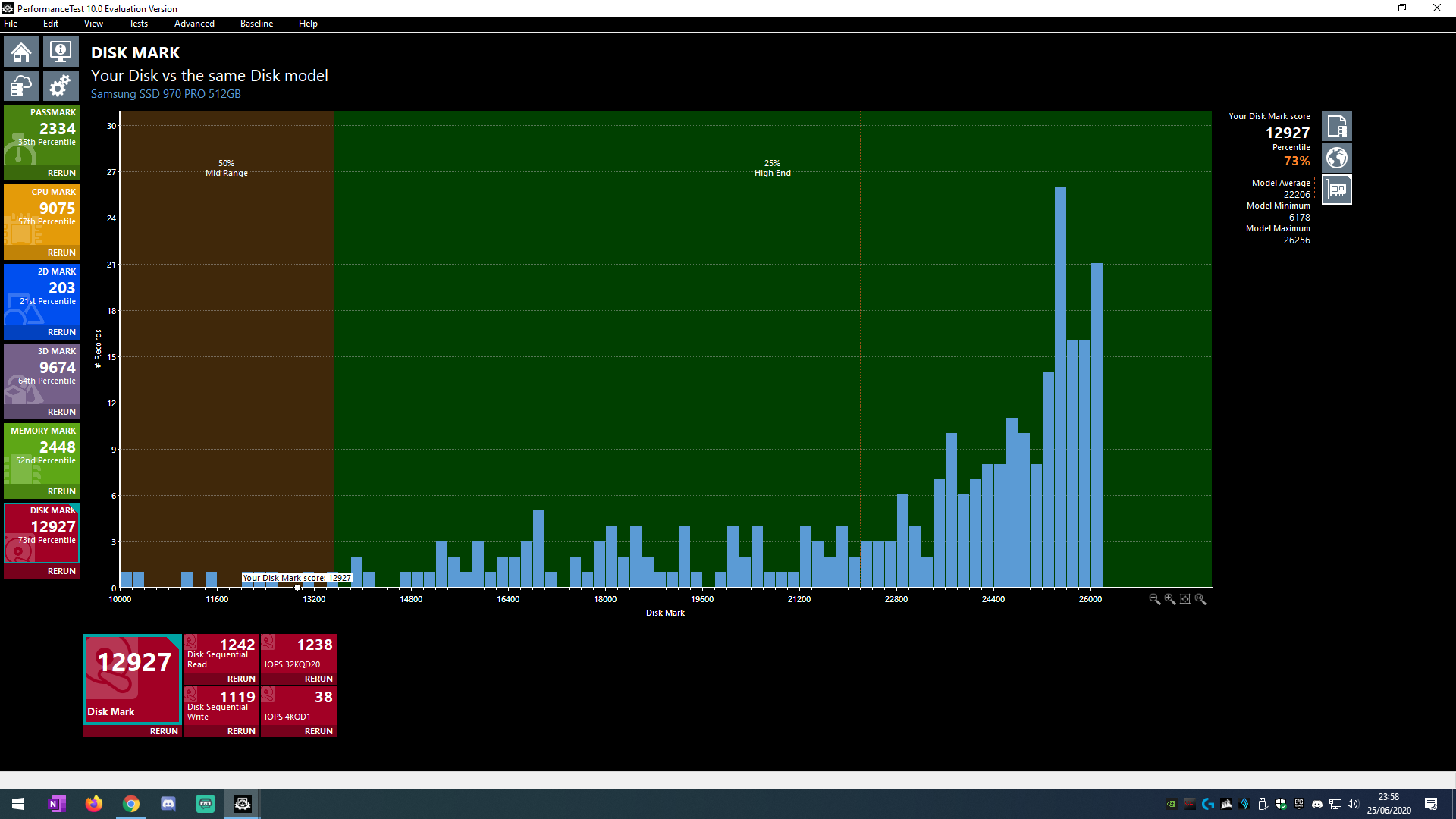
Task: Click the cloud upload baseline icon
Action: pyautogui.click(x=21, y=86)
